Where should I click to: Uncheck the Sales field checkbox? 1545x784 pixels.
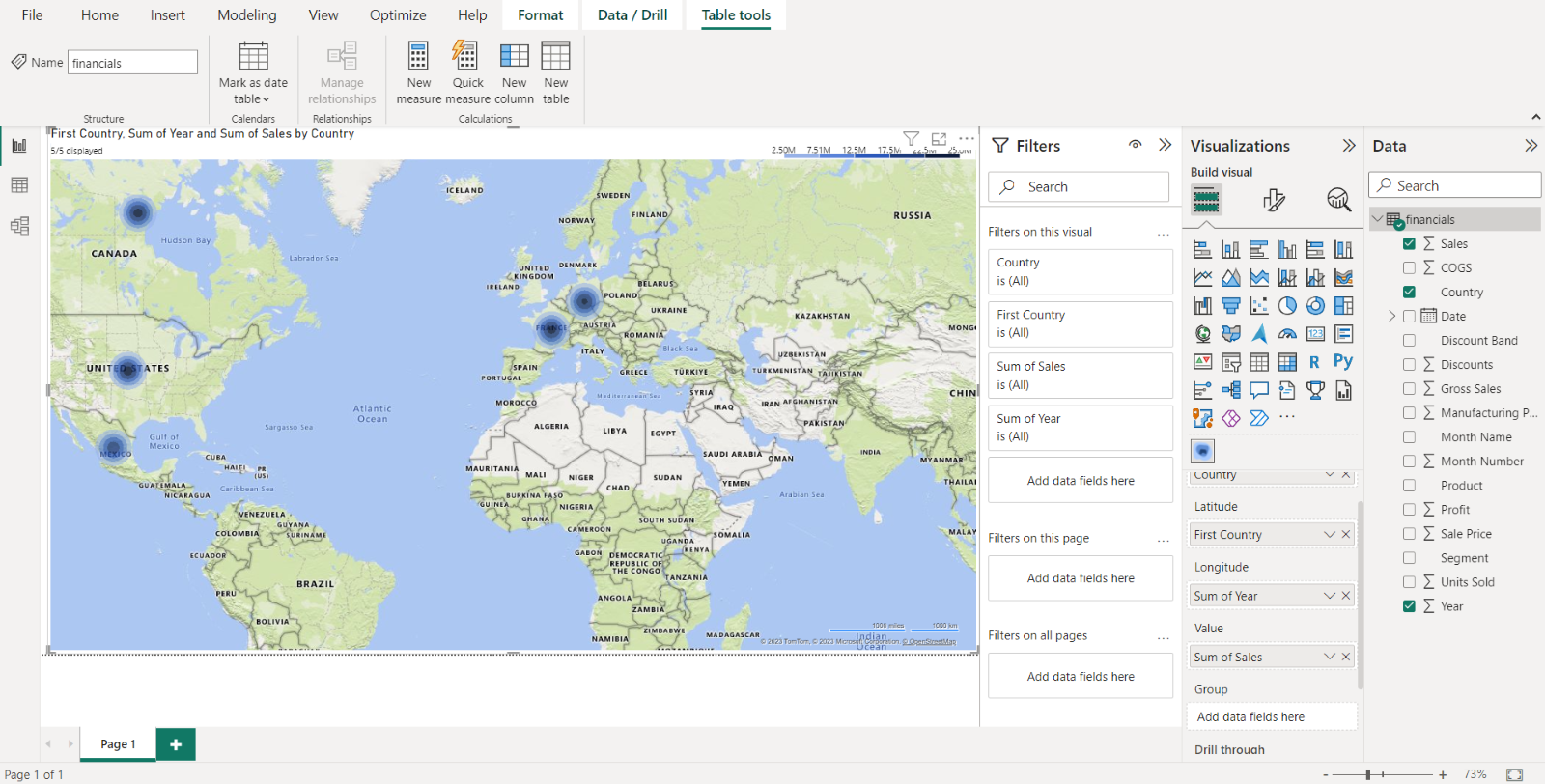point(1409,244)
